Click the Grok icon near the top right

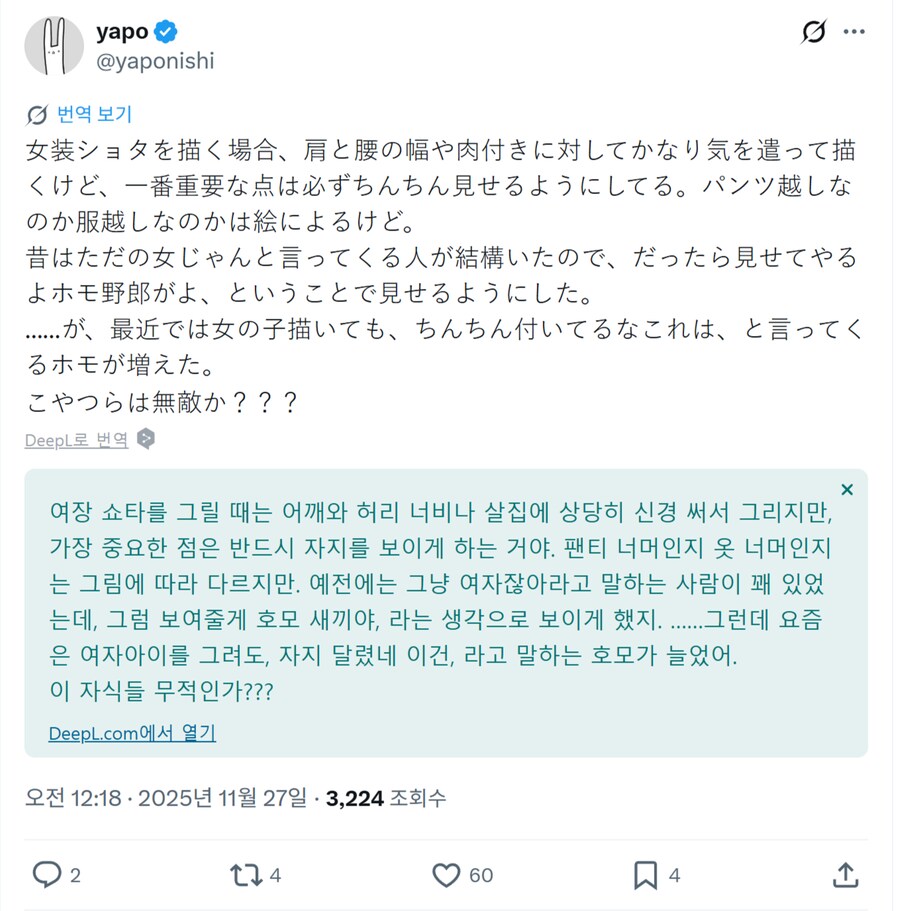[812, 32]
